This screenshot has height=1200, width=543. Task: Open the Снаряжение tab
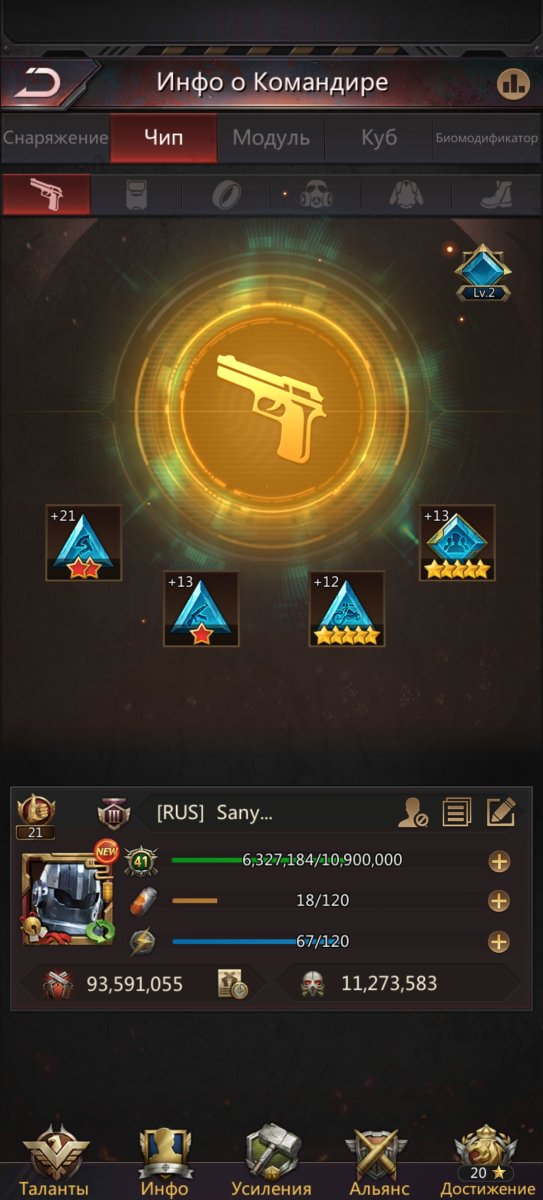coord(55,138)
